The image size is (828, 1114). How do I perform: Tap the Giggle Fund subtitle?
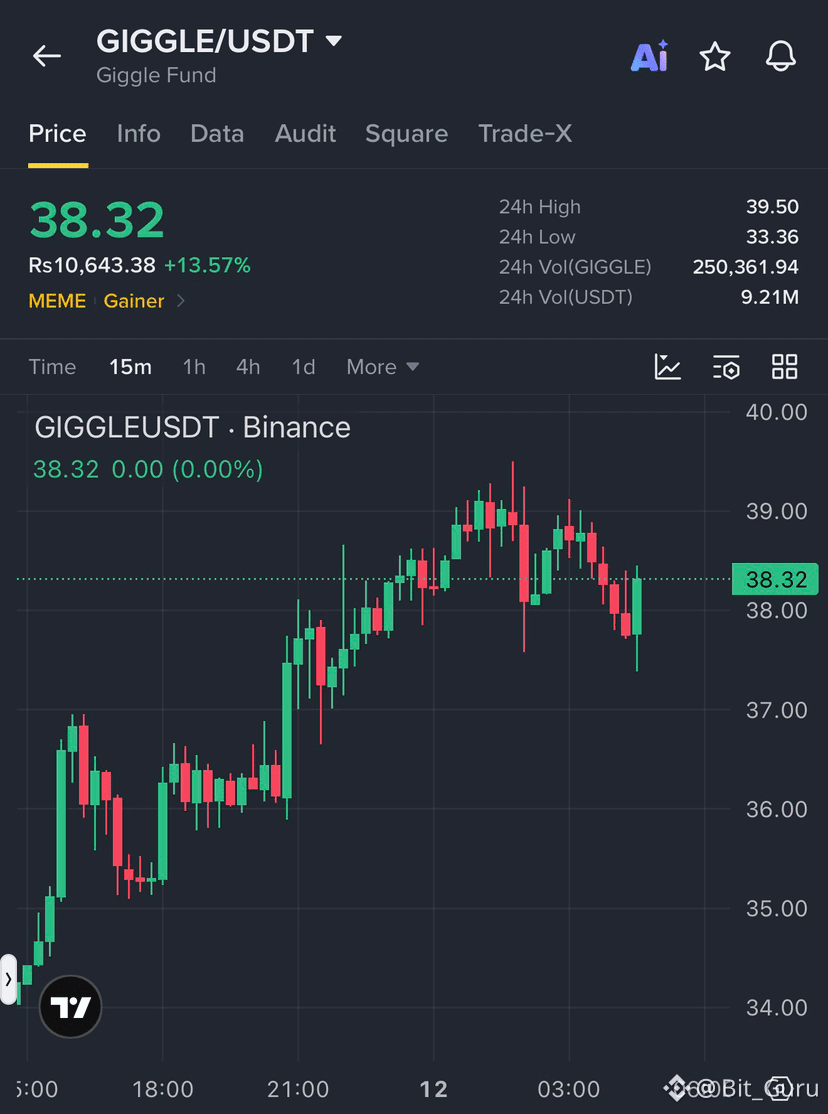156,75
